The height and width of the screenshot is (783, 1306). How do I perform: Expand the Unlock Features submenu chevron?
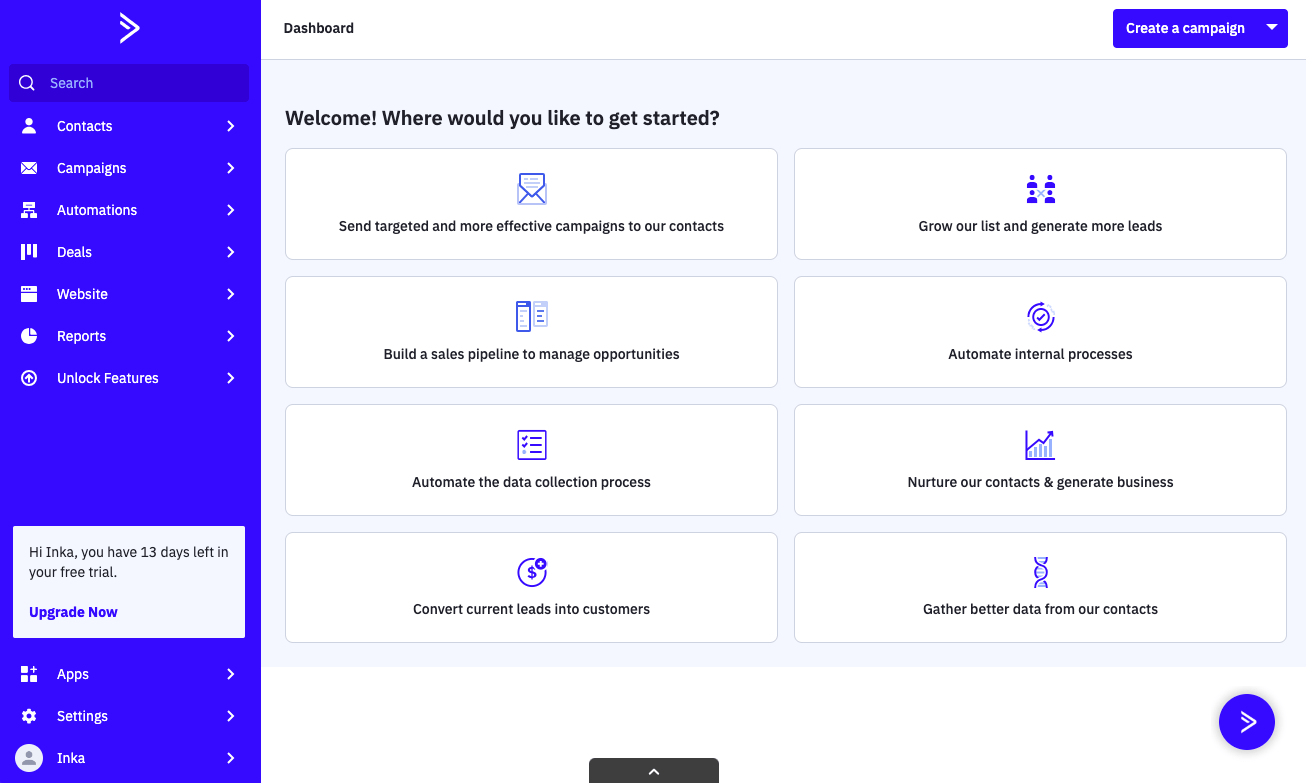(231, 378)
